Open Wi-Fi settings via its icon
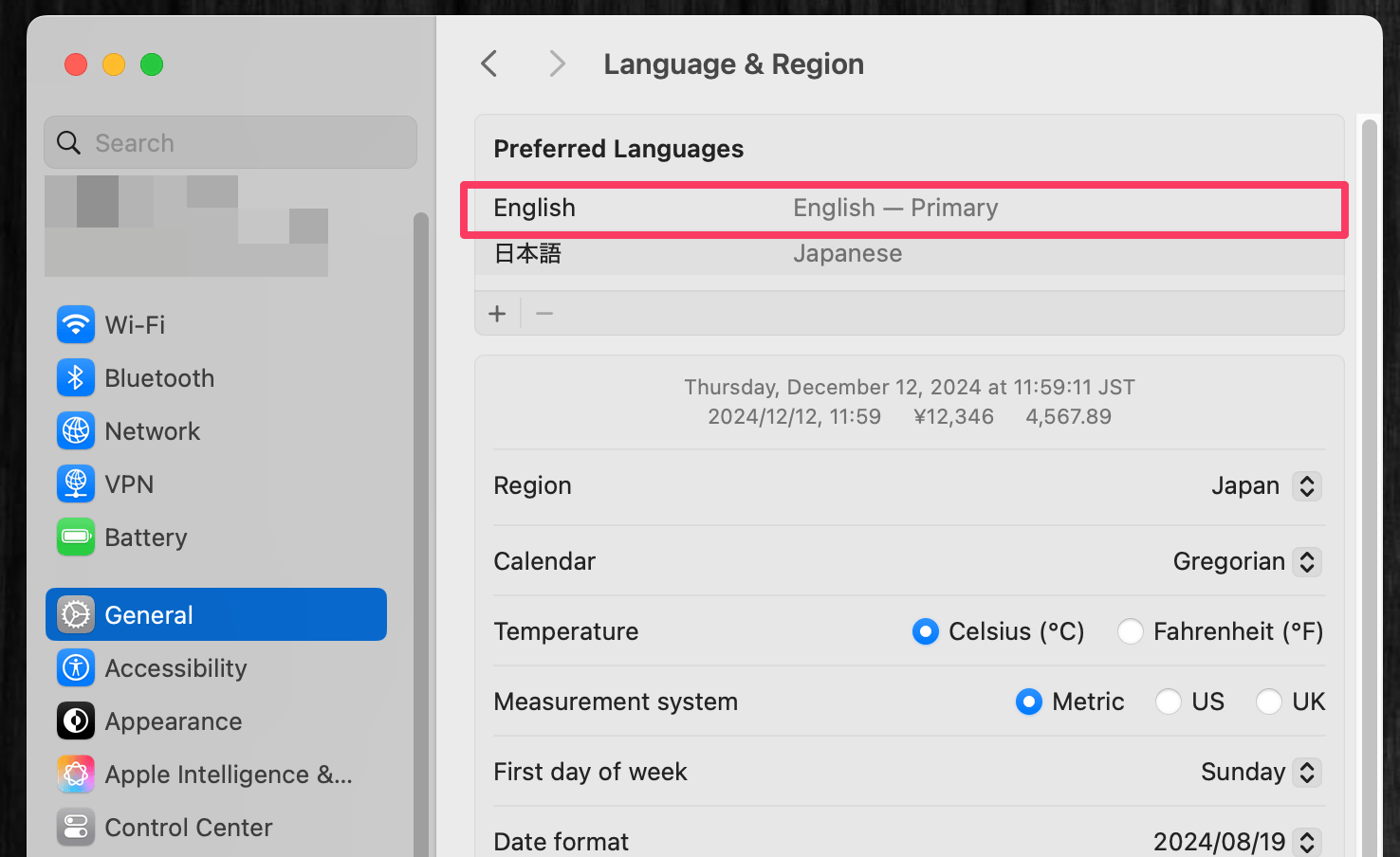The image size is (1400, 857). click(x=76, y=324)
